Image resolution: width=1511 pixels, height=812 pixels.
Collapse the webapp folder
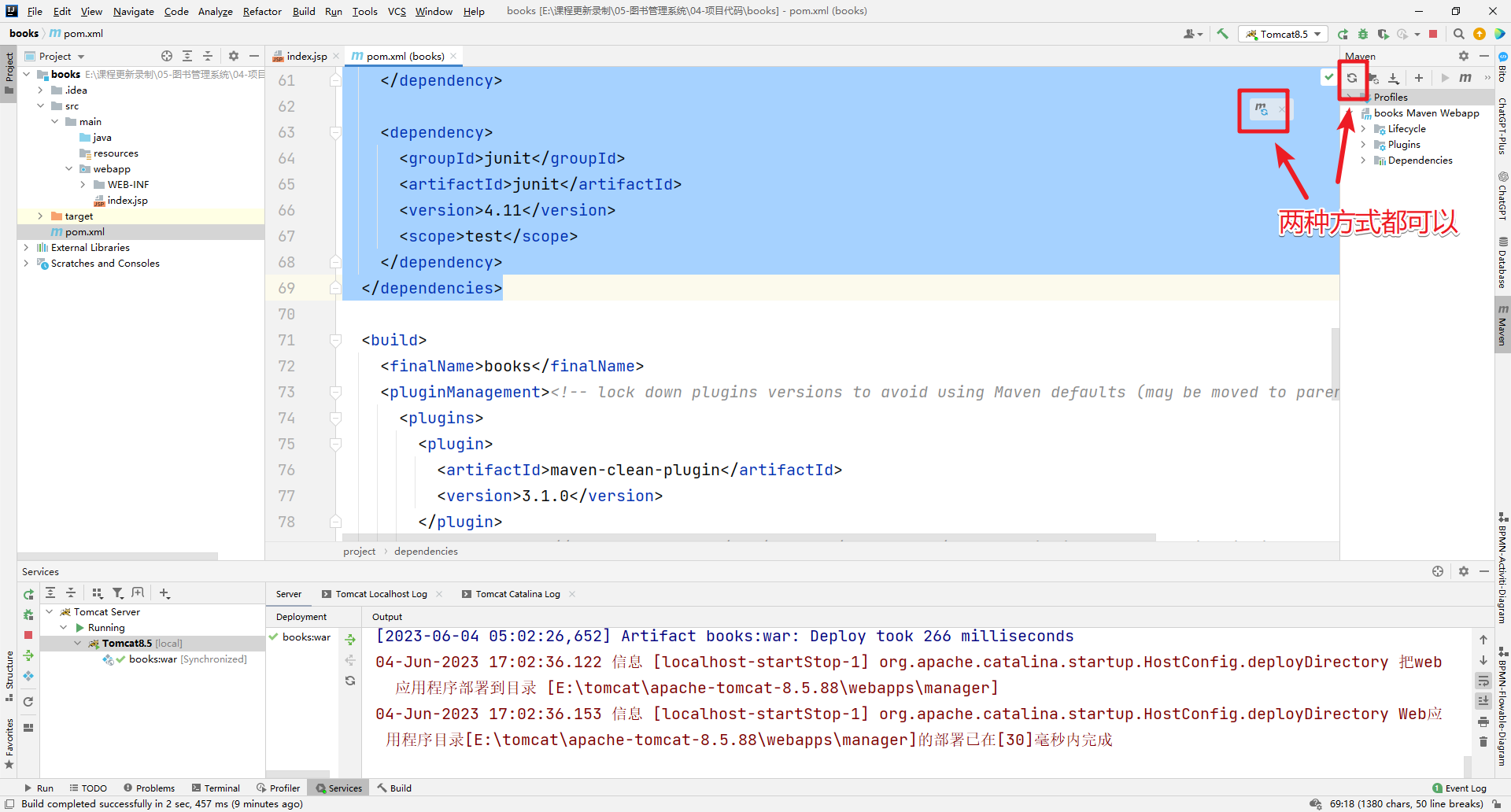click(68, 168)
